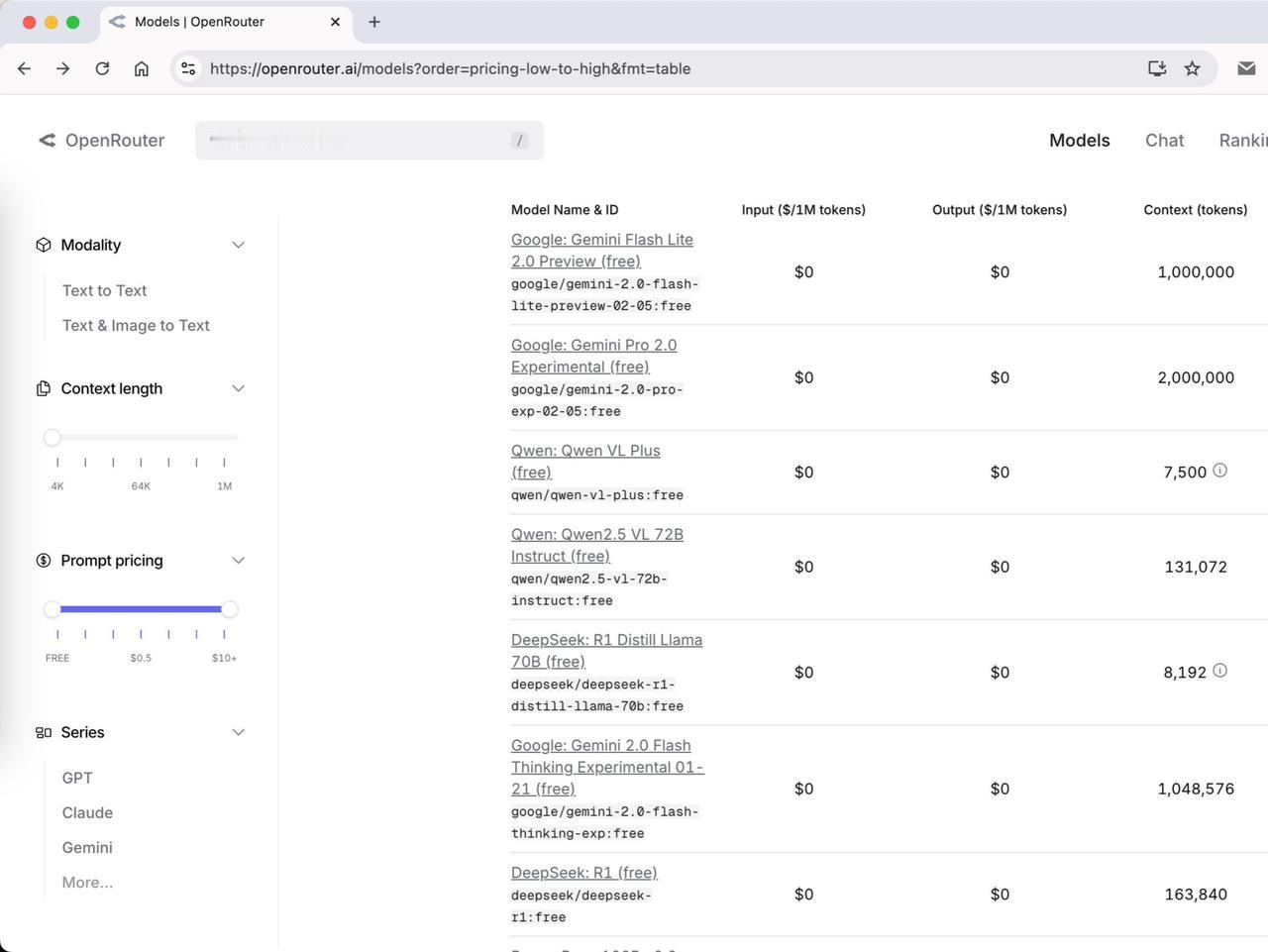Open Qwen: Qwen VL Plus (free) link
The image size is (1268, 952).
click(x=585, y=461)
